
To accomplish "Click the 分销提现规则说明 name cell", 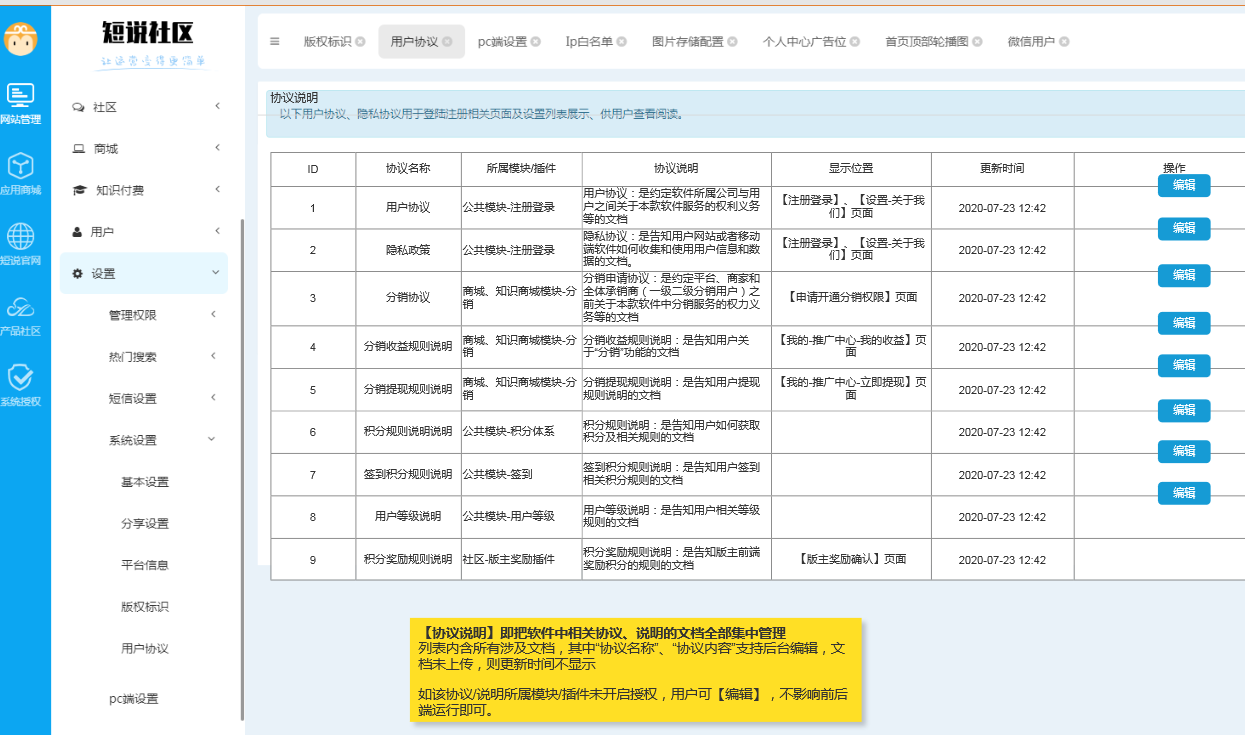I will click(x=408, y=390).
